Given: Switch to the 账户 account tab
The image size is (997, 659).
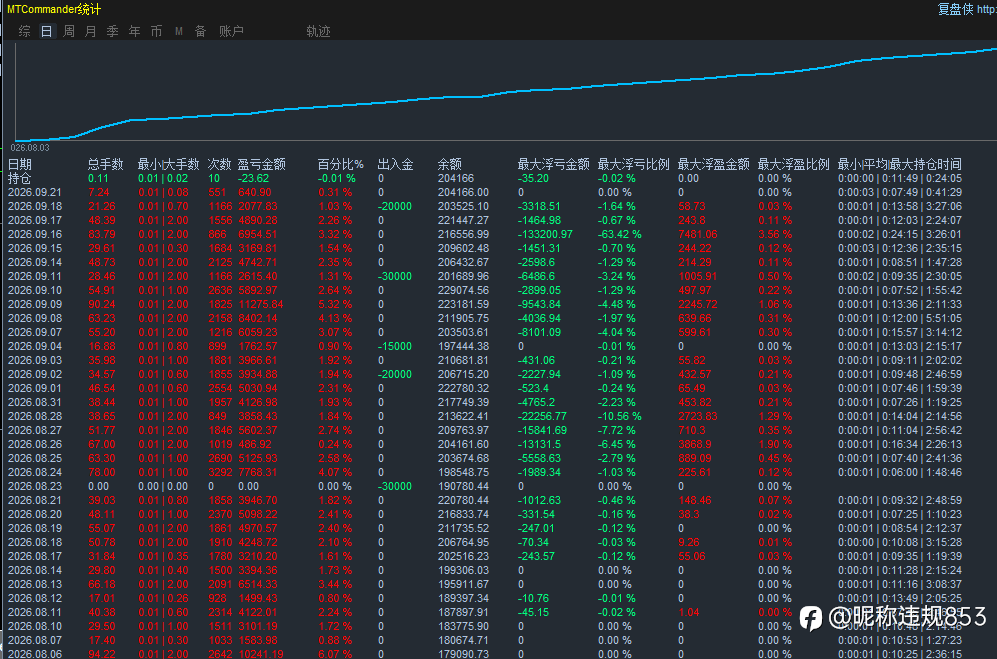Looking at the screenshot, I should [x=231, y=31].
